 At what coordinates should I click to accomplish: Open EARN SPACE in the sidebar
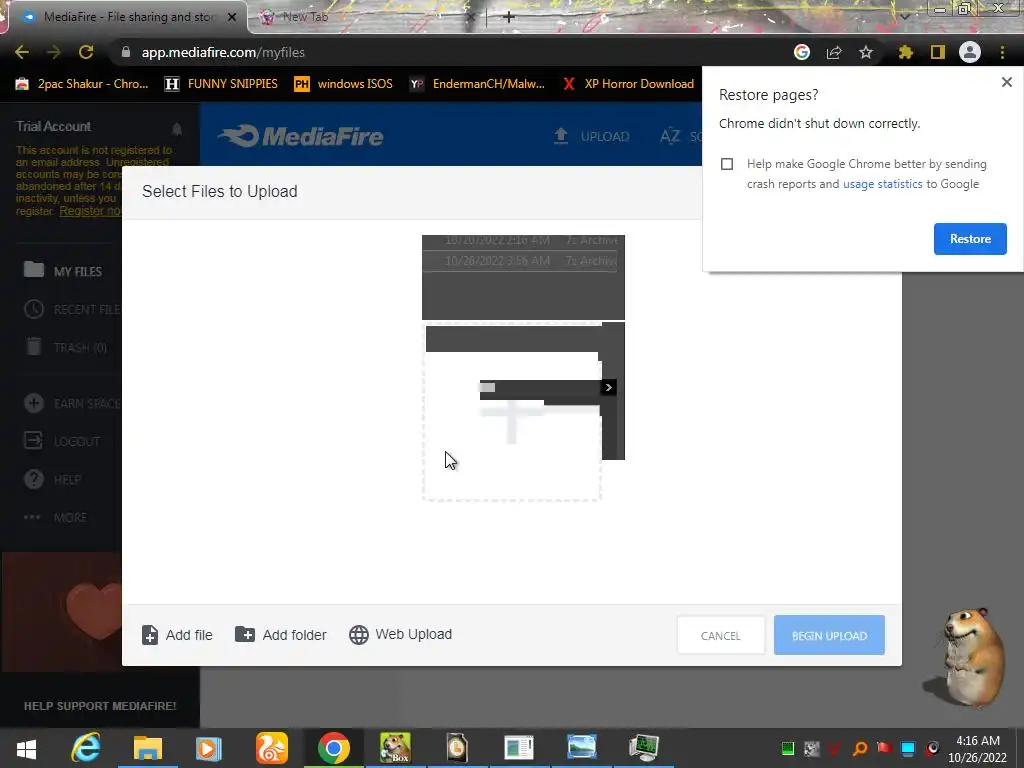72,403
